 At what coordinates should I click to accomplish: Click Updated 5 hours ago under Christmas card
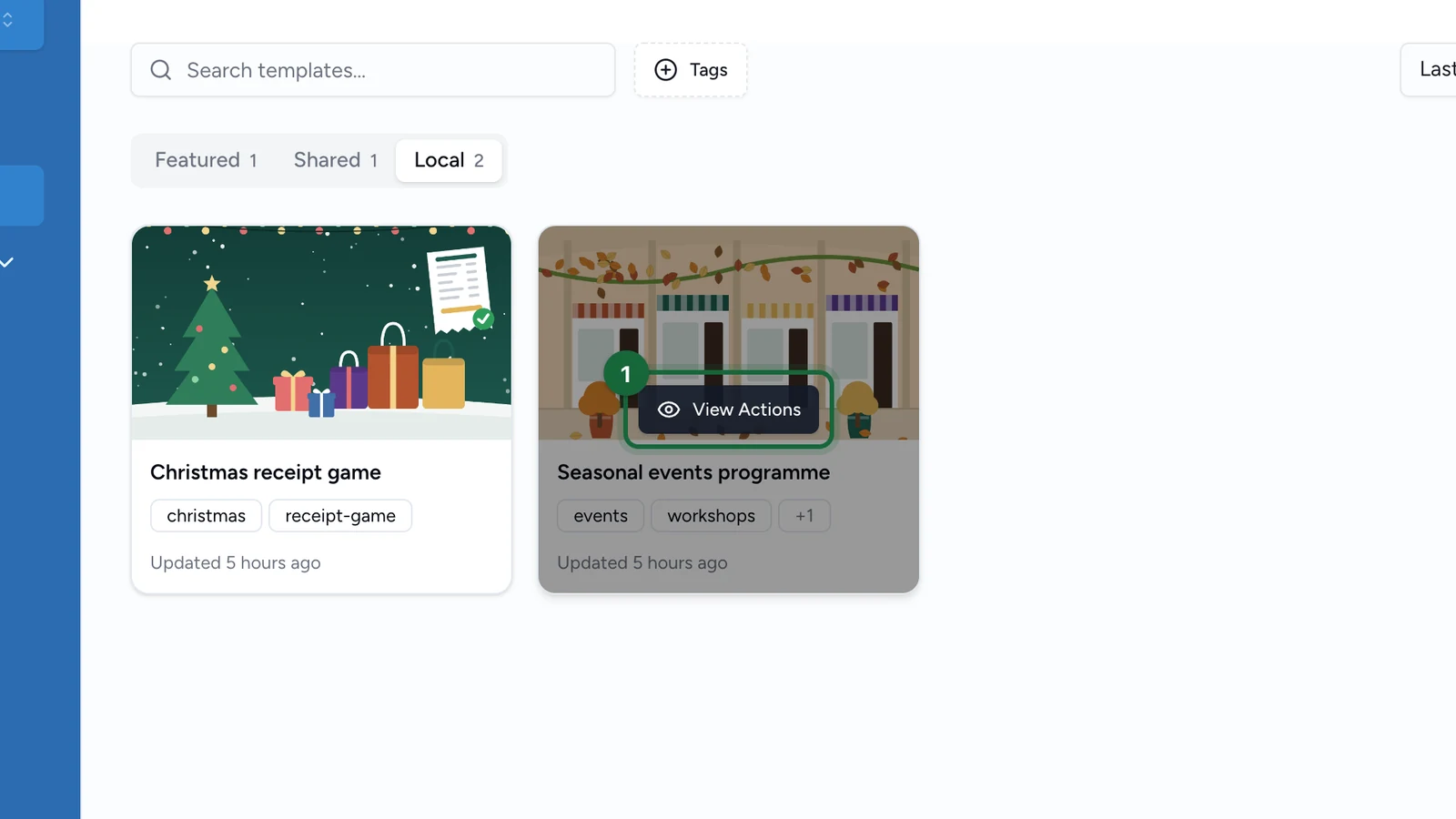236,563
